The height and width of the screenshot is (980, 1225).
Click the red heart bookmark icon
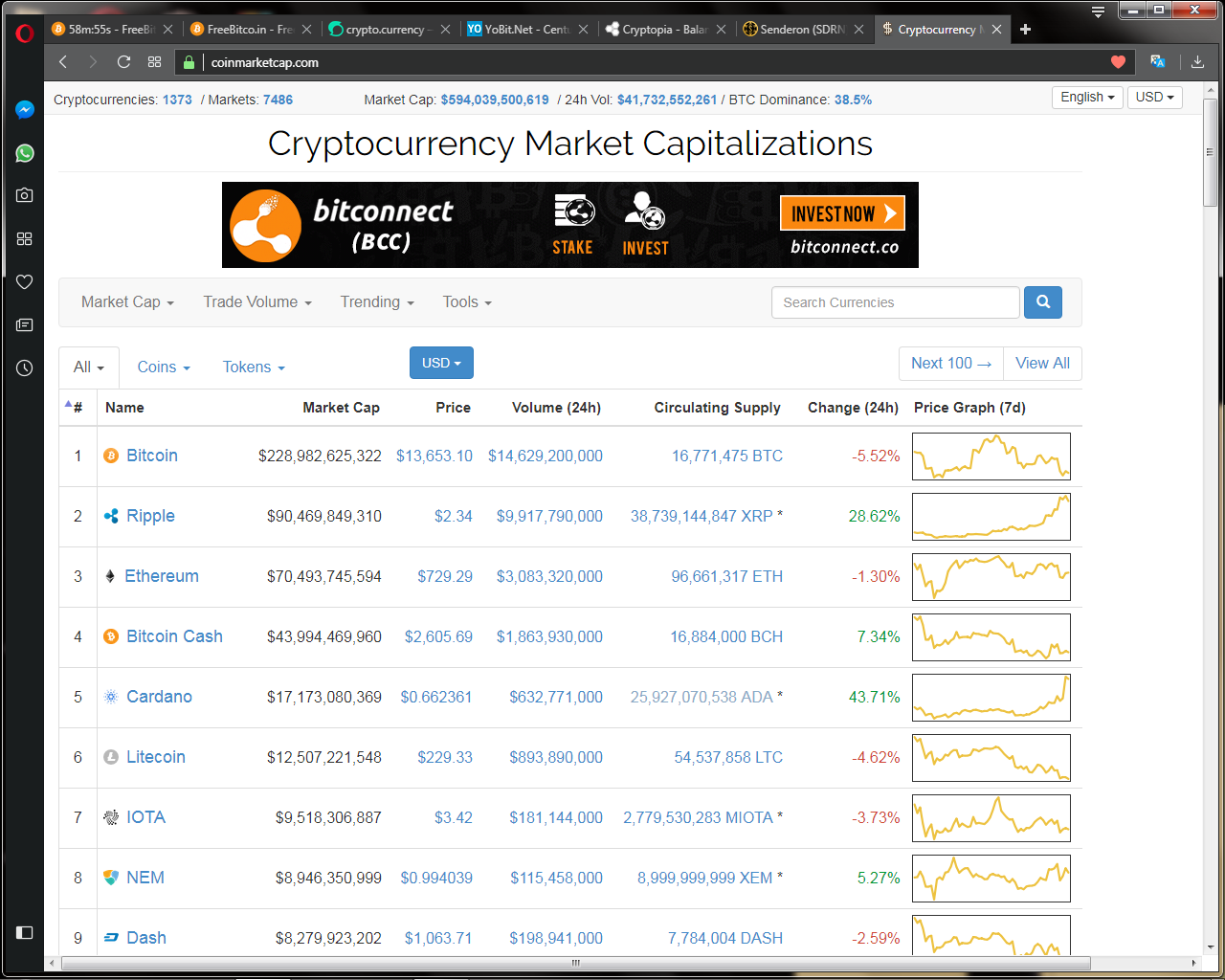(1118, 62)
